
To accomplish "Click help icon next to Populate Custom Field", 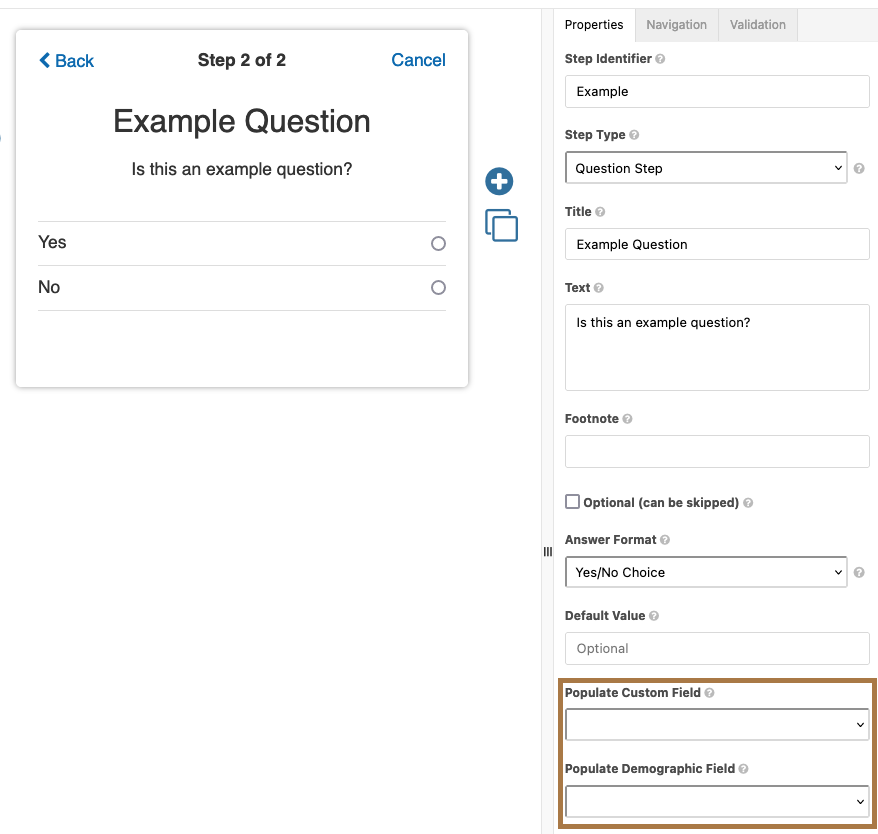I will click(x=709, y=693).
